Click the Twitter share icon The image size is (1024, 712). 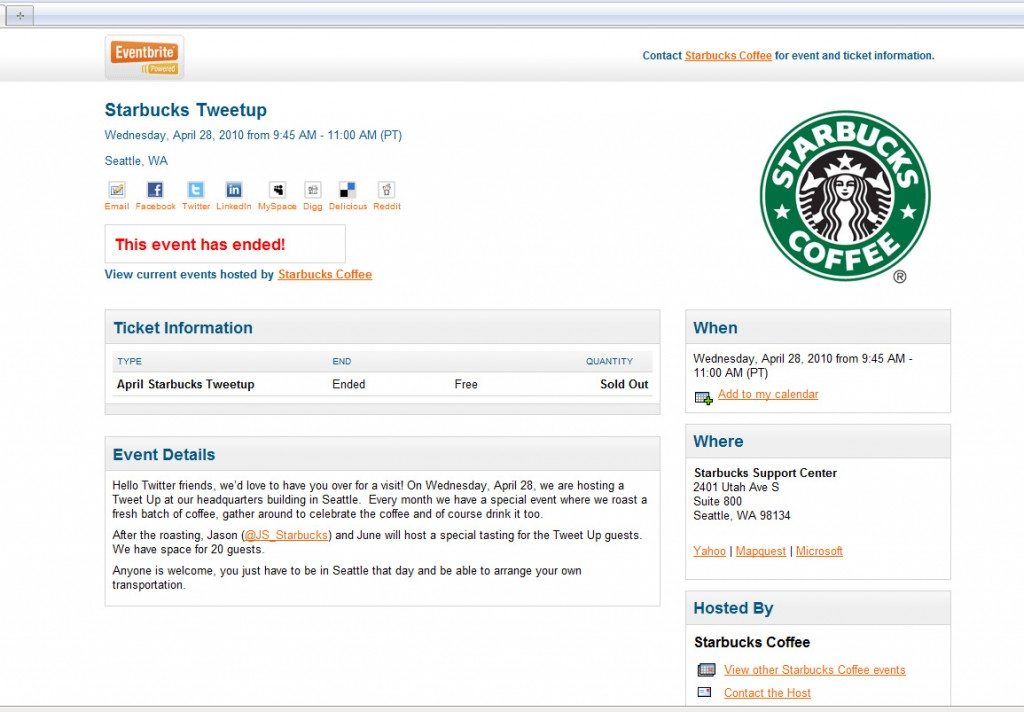point(196,190)
